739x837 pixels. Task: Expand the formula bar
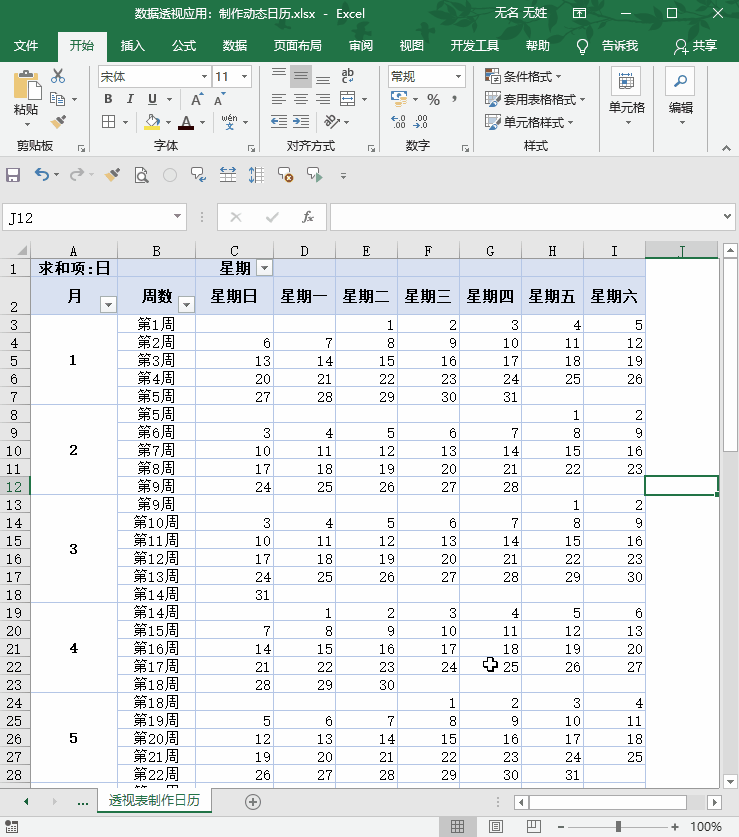pos(727,217)
